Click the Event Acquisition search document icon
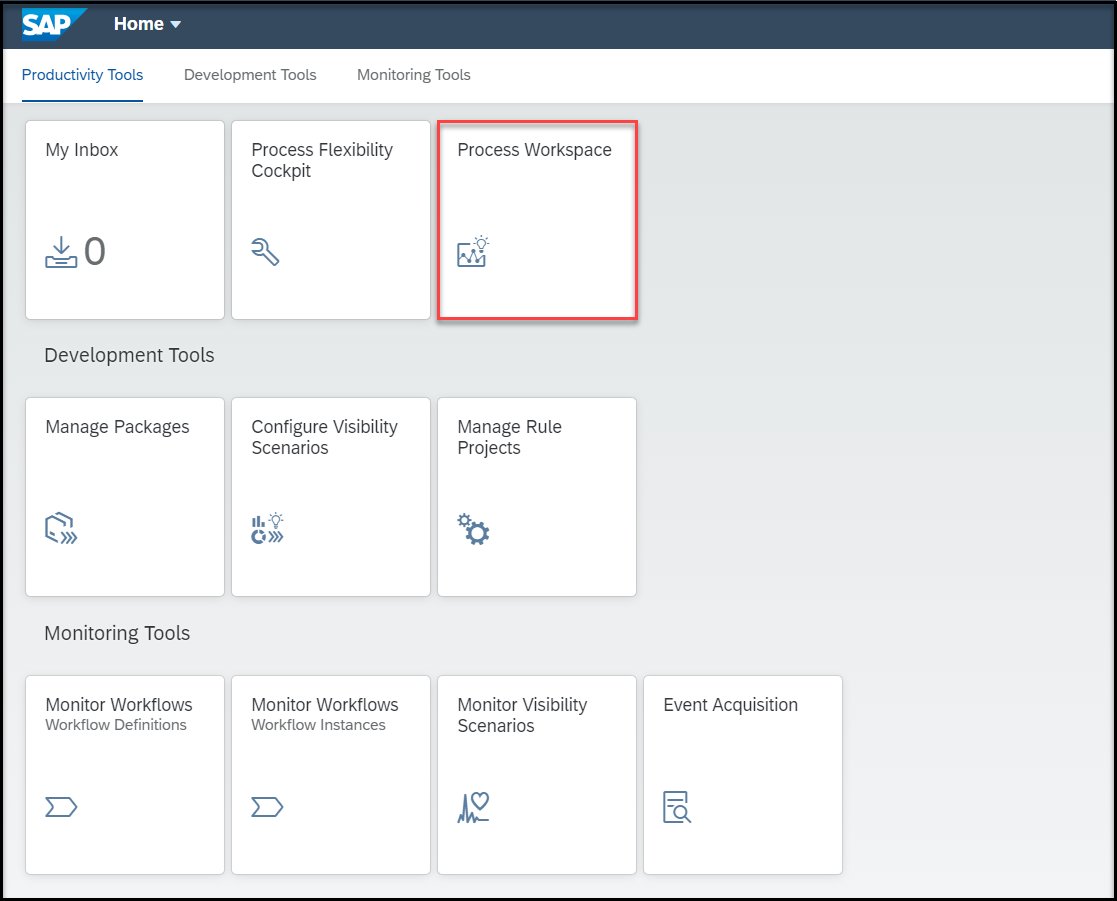 [677, 807]
